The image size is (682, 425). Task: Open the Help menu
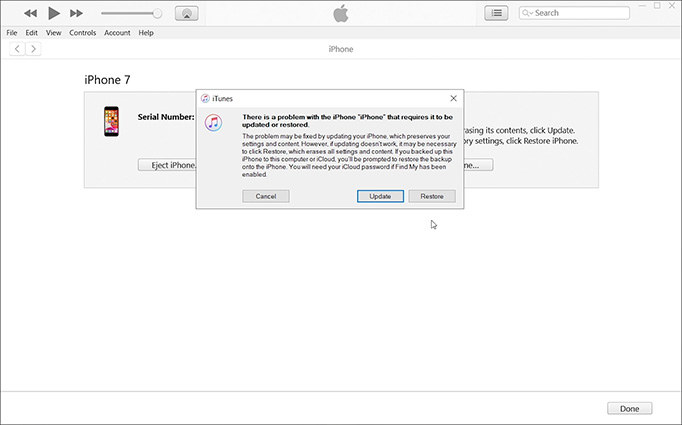pyautogui.click(x=146, y=33)
